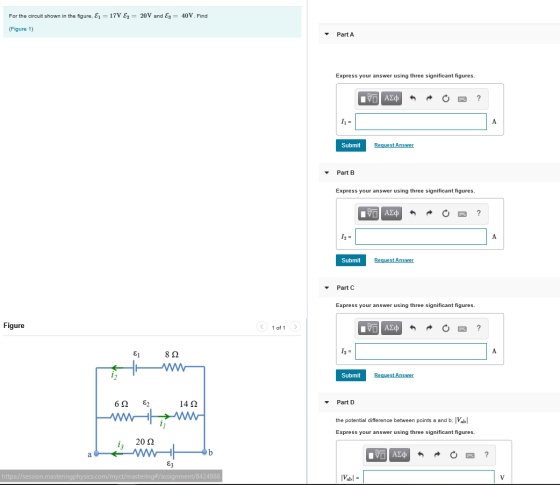Screen dimensions: 560x485
Task: Undo last edit in Part A
Action: point(413,98)
